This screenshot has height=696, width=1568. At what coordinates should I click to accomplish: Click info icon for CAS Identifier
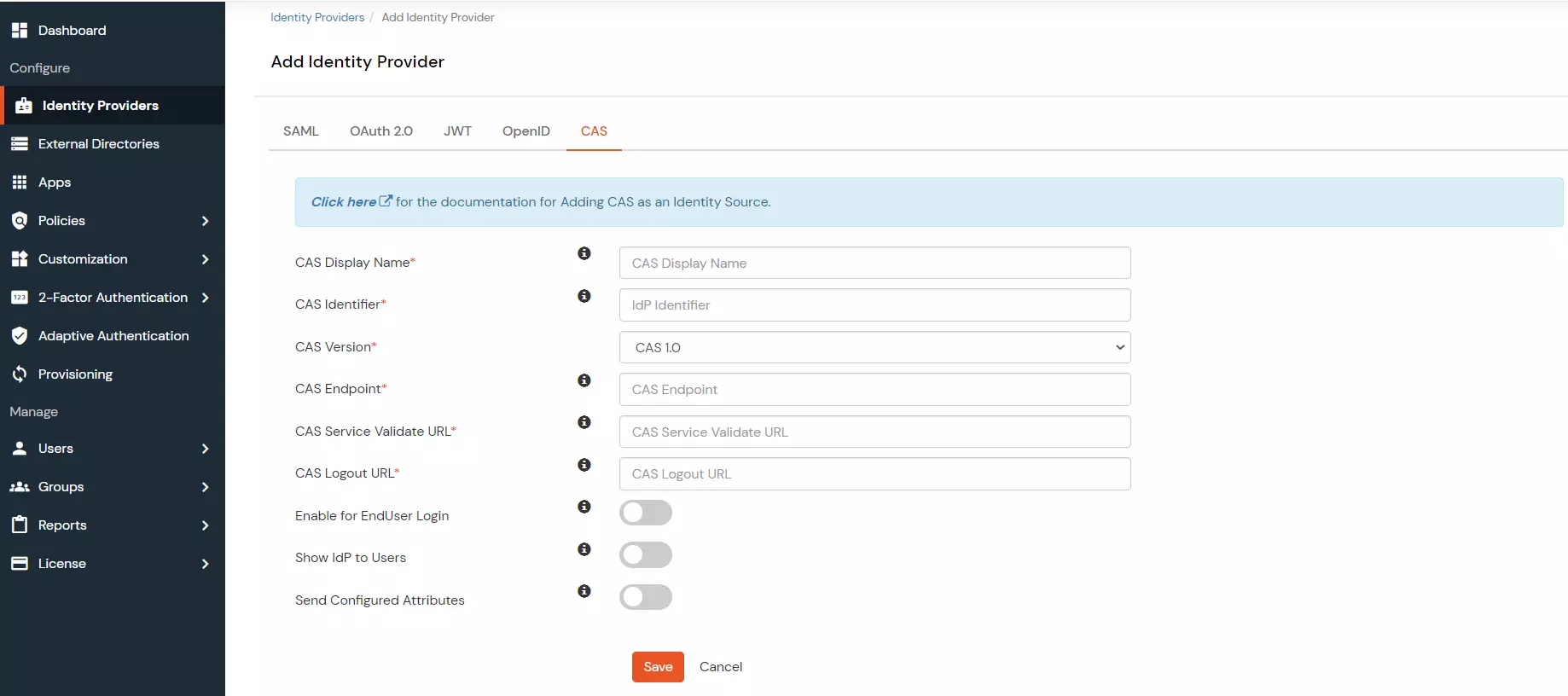584,296
